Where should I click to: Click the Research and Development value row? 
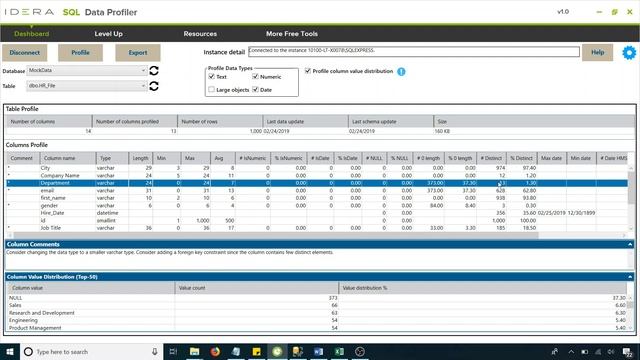tap(317, 313)
